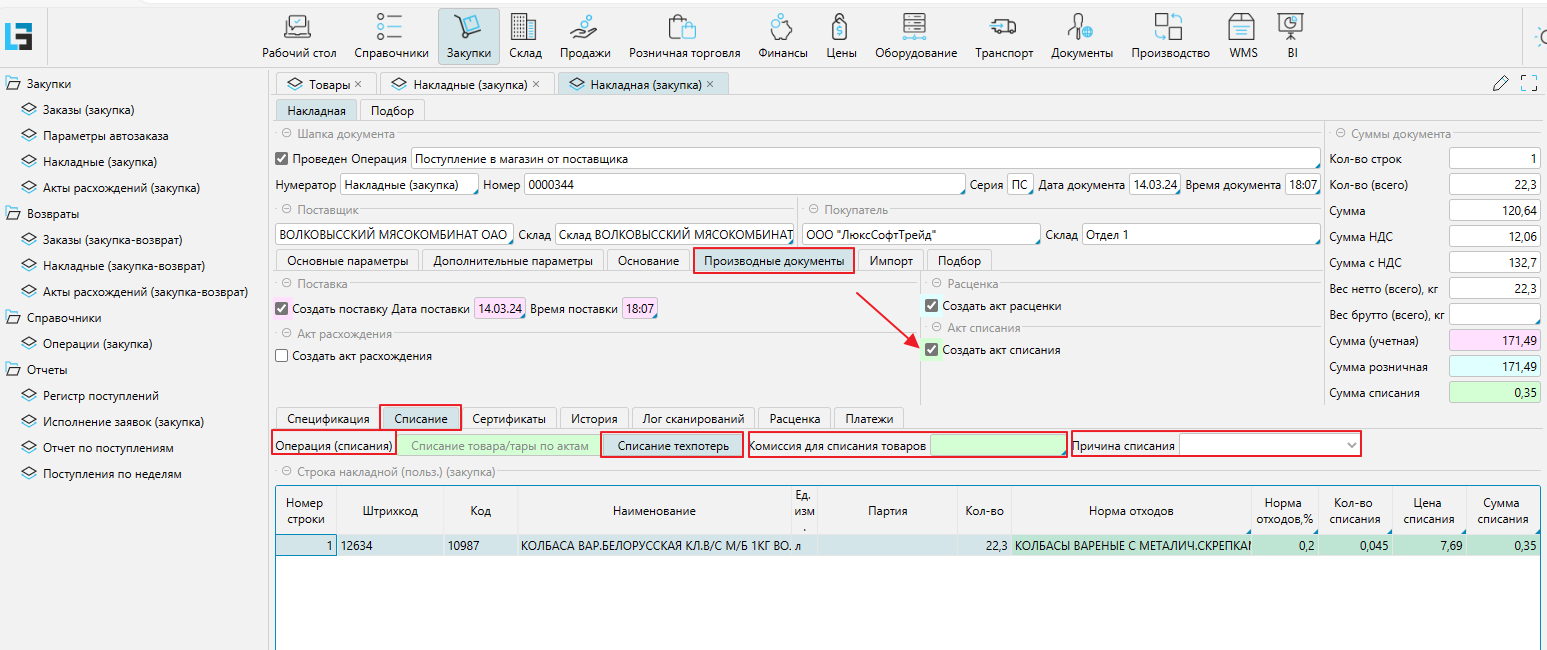
Task: Click the Финансы piggy bank icon
Action: pos(782,28)
